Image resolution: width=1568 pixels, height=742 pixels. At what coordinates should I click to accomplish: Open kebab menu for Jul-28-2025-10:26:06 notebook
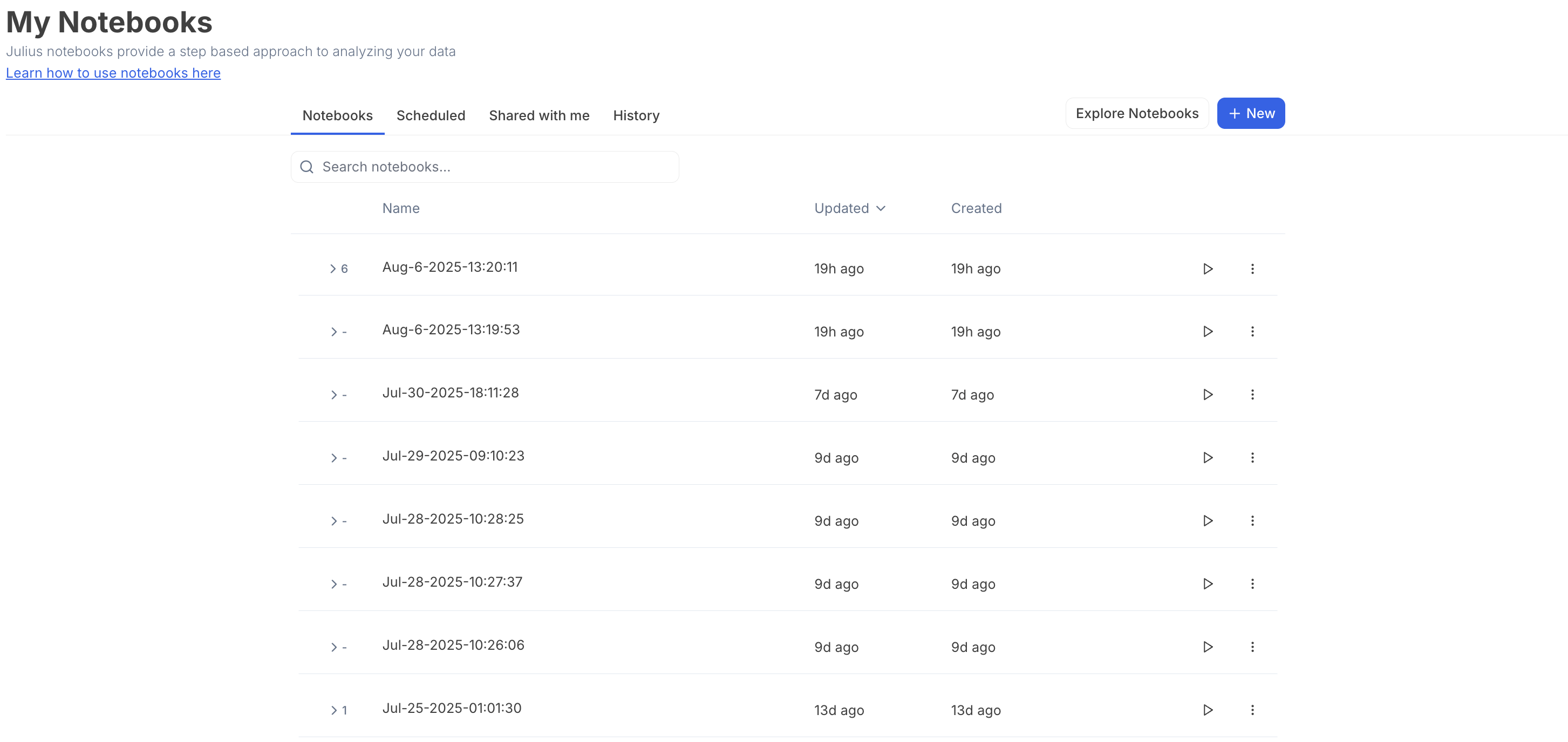click(x=1252, y=647)
